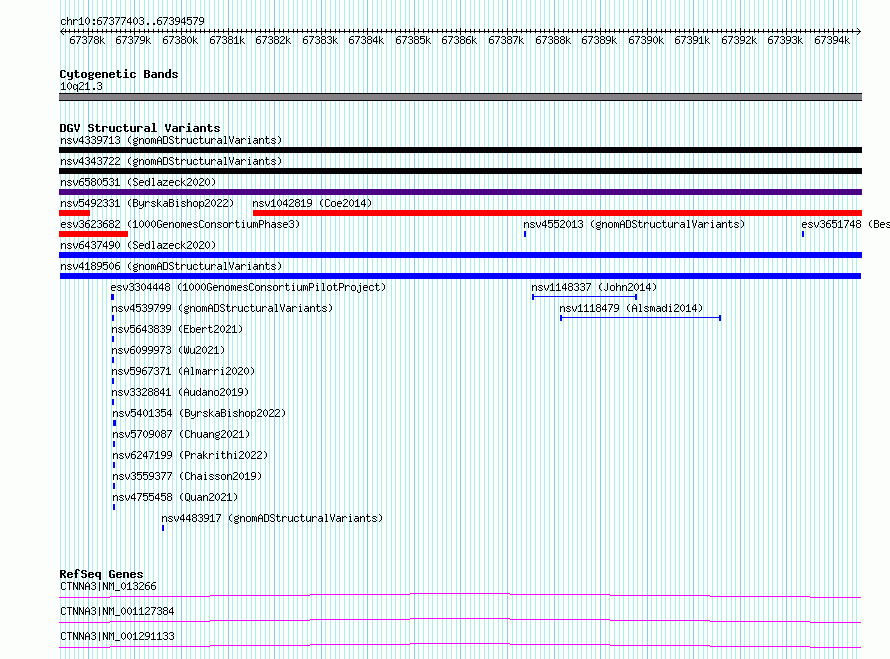Select nsv1118479 Alsmadi2014 label

click(631, 308)
